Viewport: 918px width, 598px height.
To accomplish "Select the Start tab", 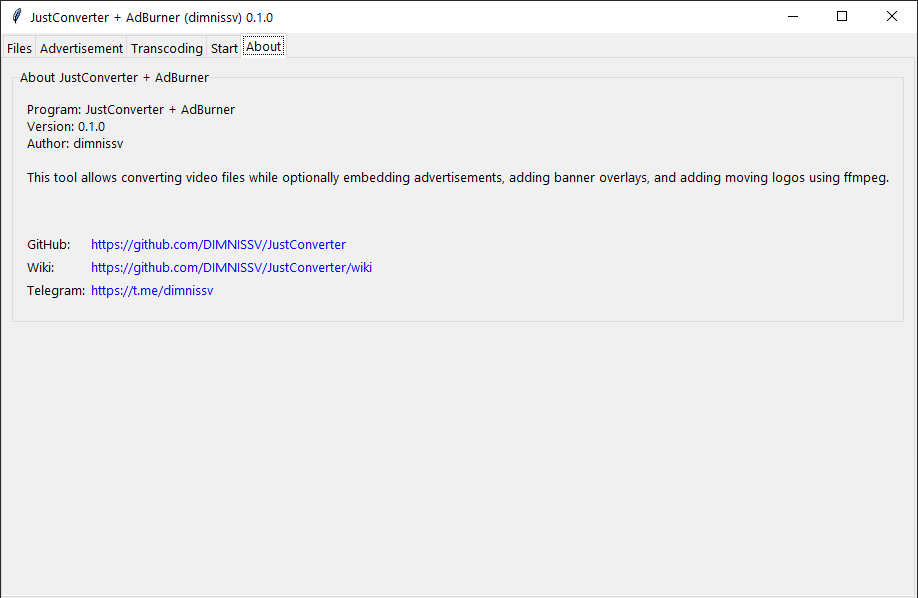I will coord(224,48).
